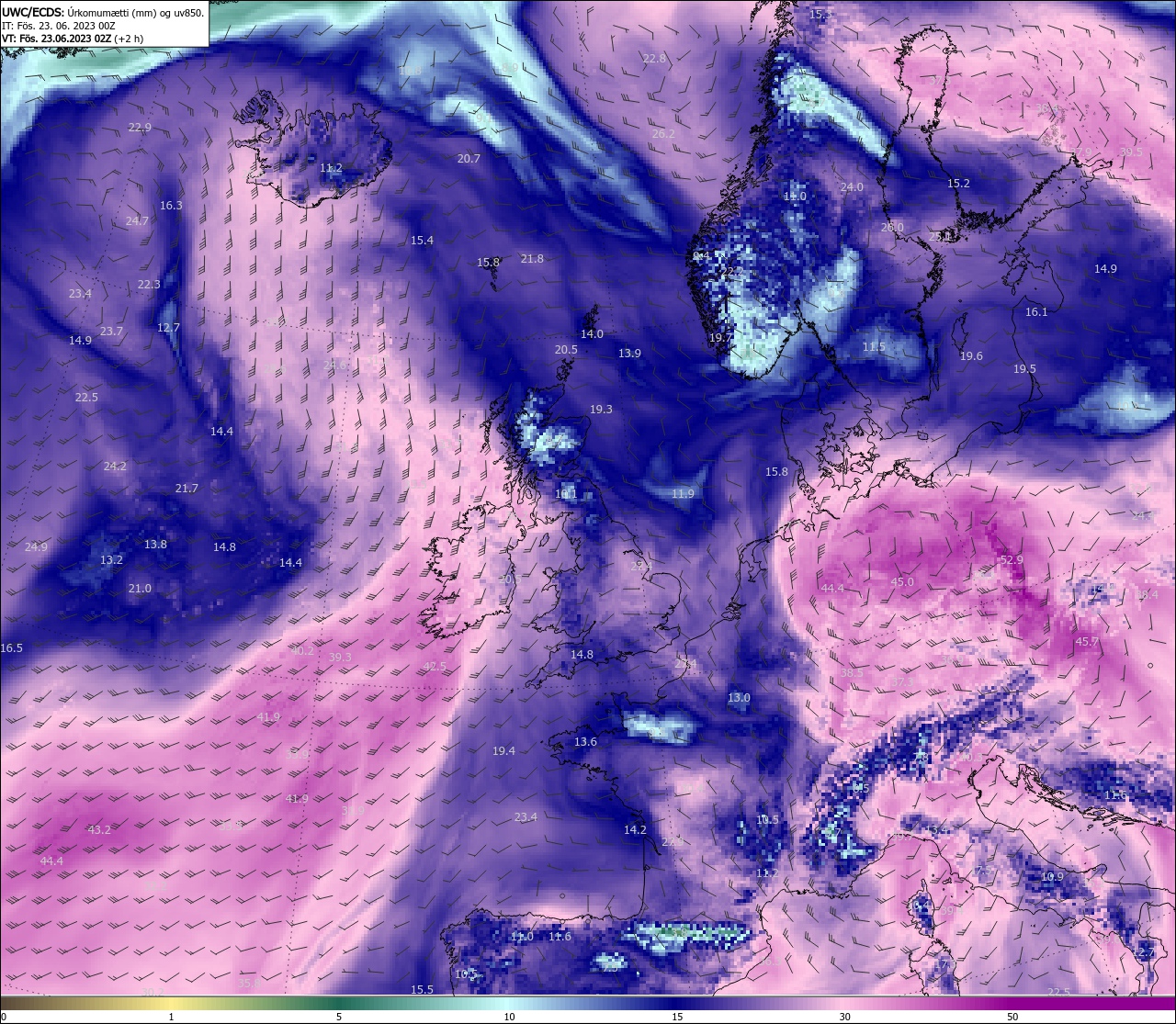The height and width of the screenshot is (1024, 1176).
Task: Click the 45.0 value label
Action: coord(902,582)
